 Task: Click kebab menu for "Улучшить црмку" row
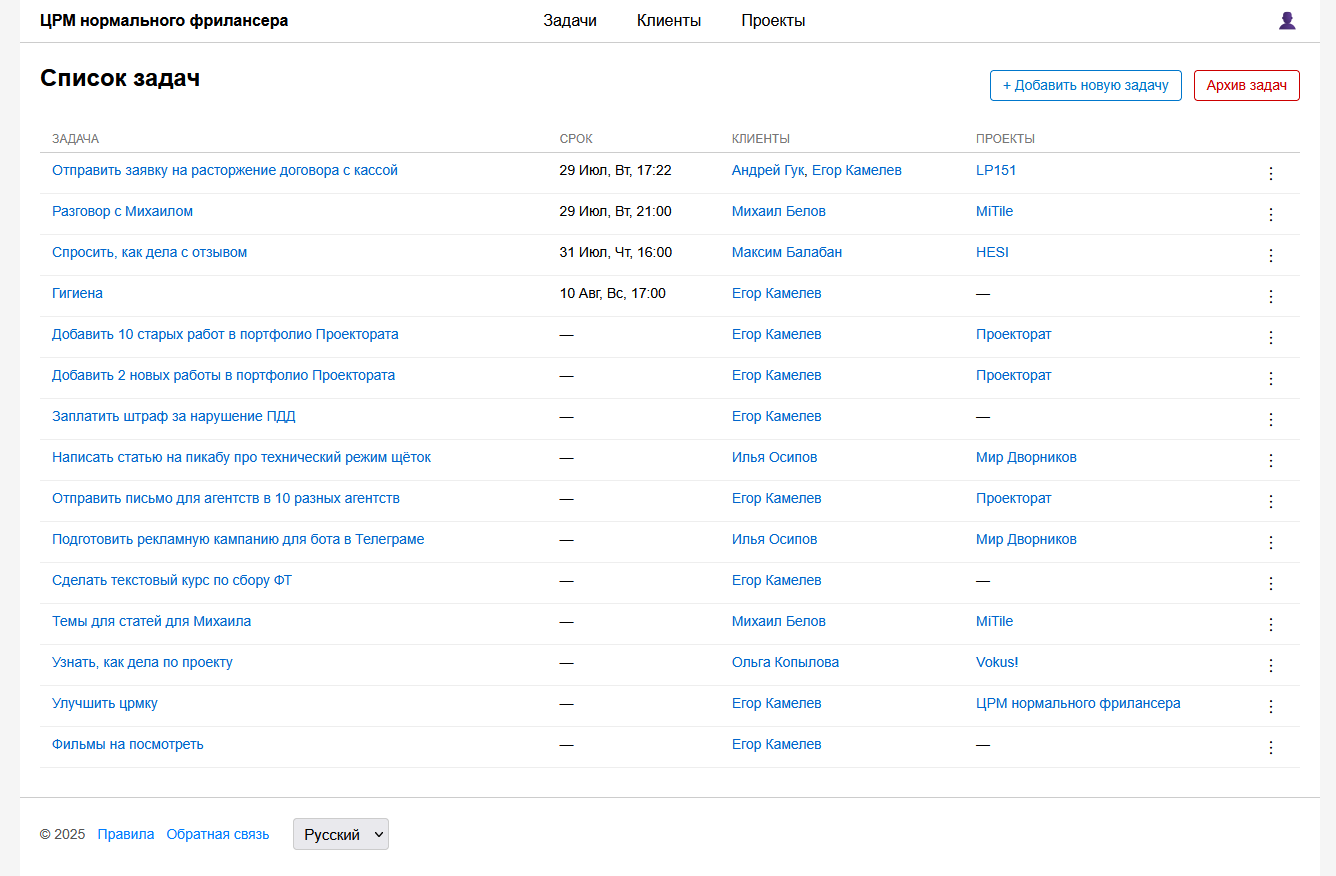1271,706
